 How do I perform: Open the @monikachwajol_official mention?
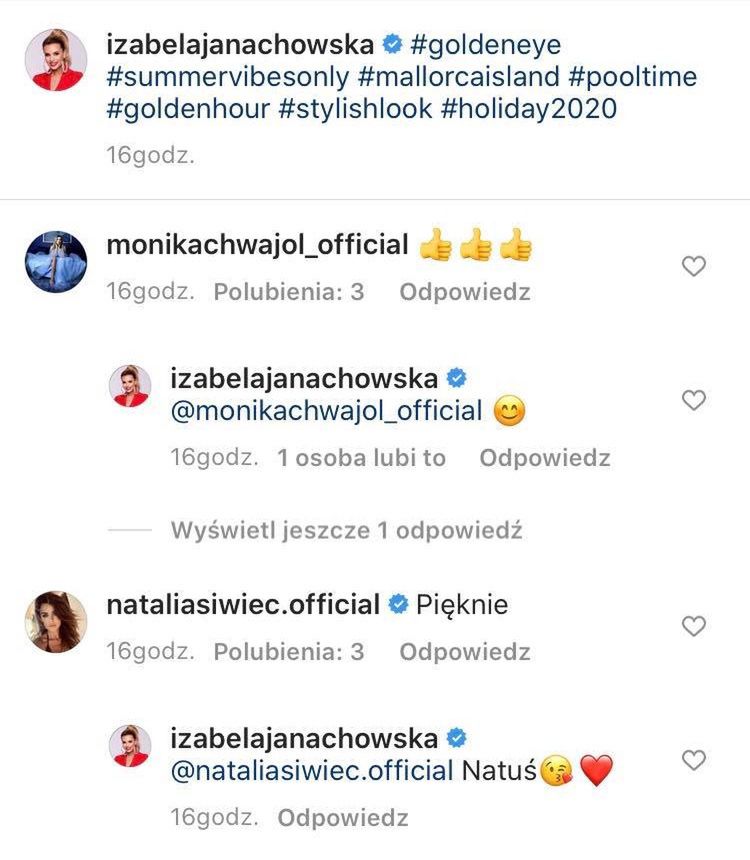pyautogui.click(x=326, y=411)
